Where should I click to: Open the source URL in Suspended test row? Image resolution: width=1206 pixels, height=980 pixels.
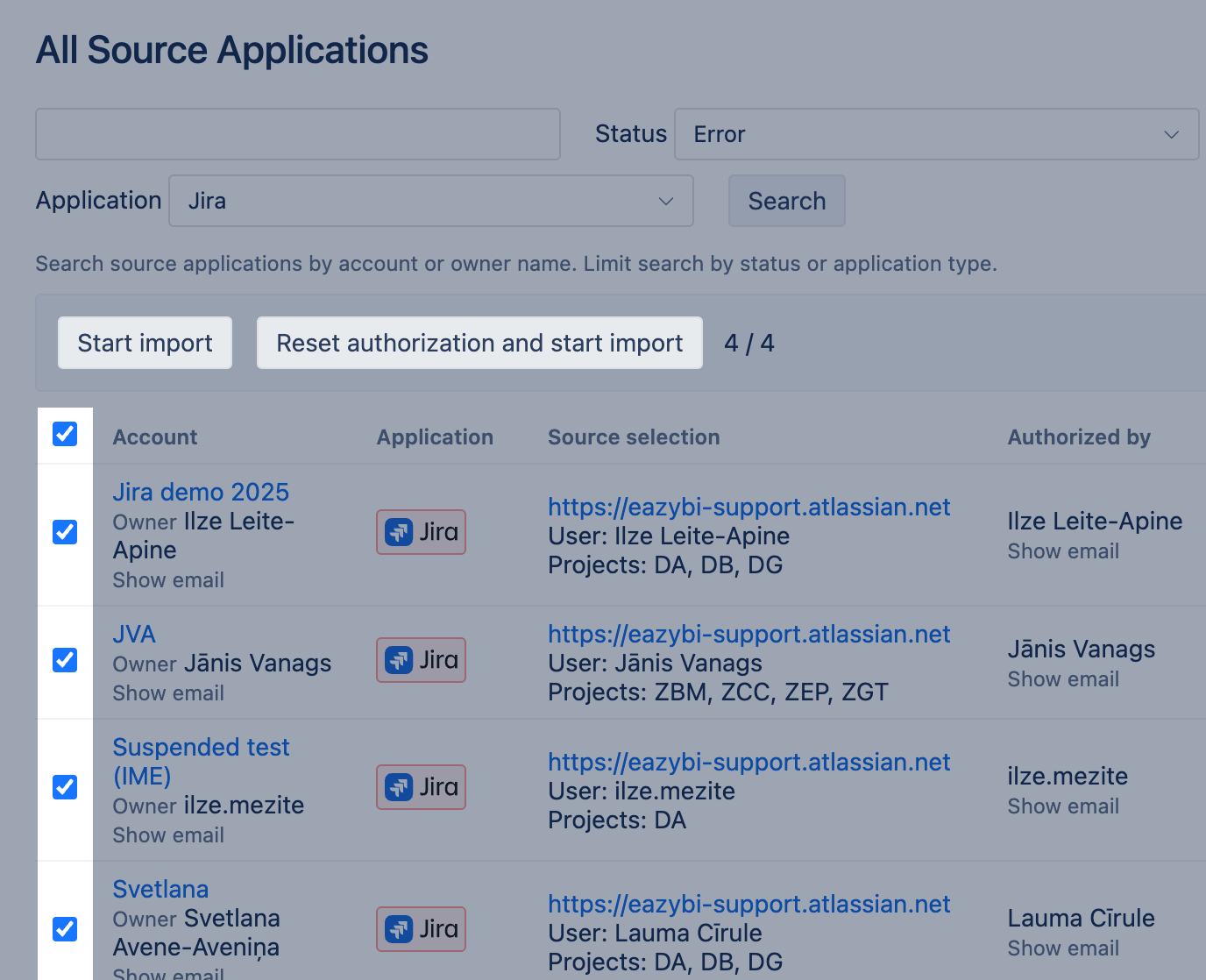point(748,762)
